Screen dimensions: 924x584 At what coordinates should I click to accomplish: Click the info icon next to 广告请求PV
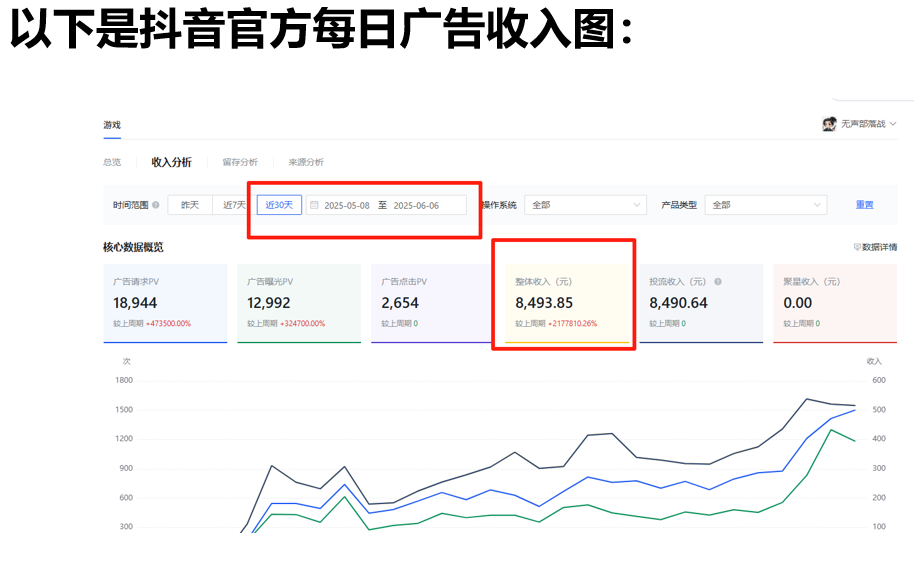(155, 282)
